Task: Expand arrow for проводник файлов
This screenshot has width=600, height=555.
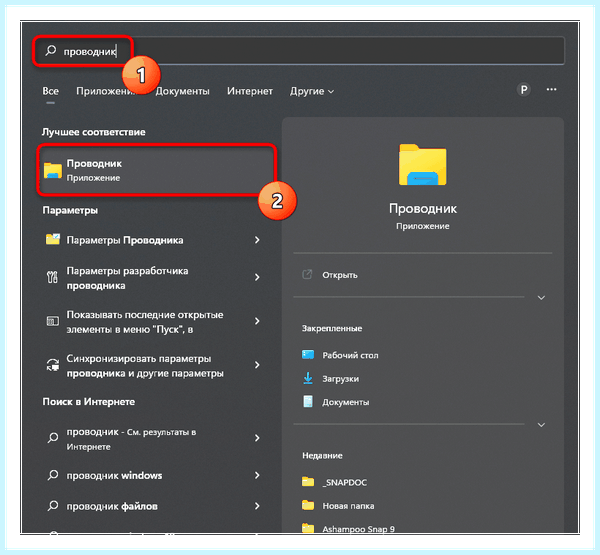Action: [257, 506]
